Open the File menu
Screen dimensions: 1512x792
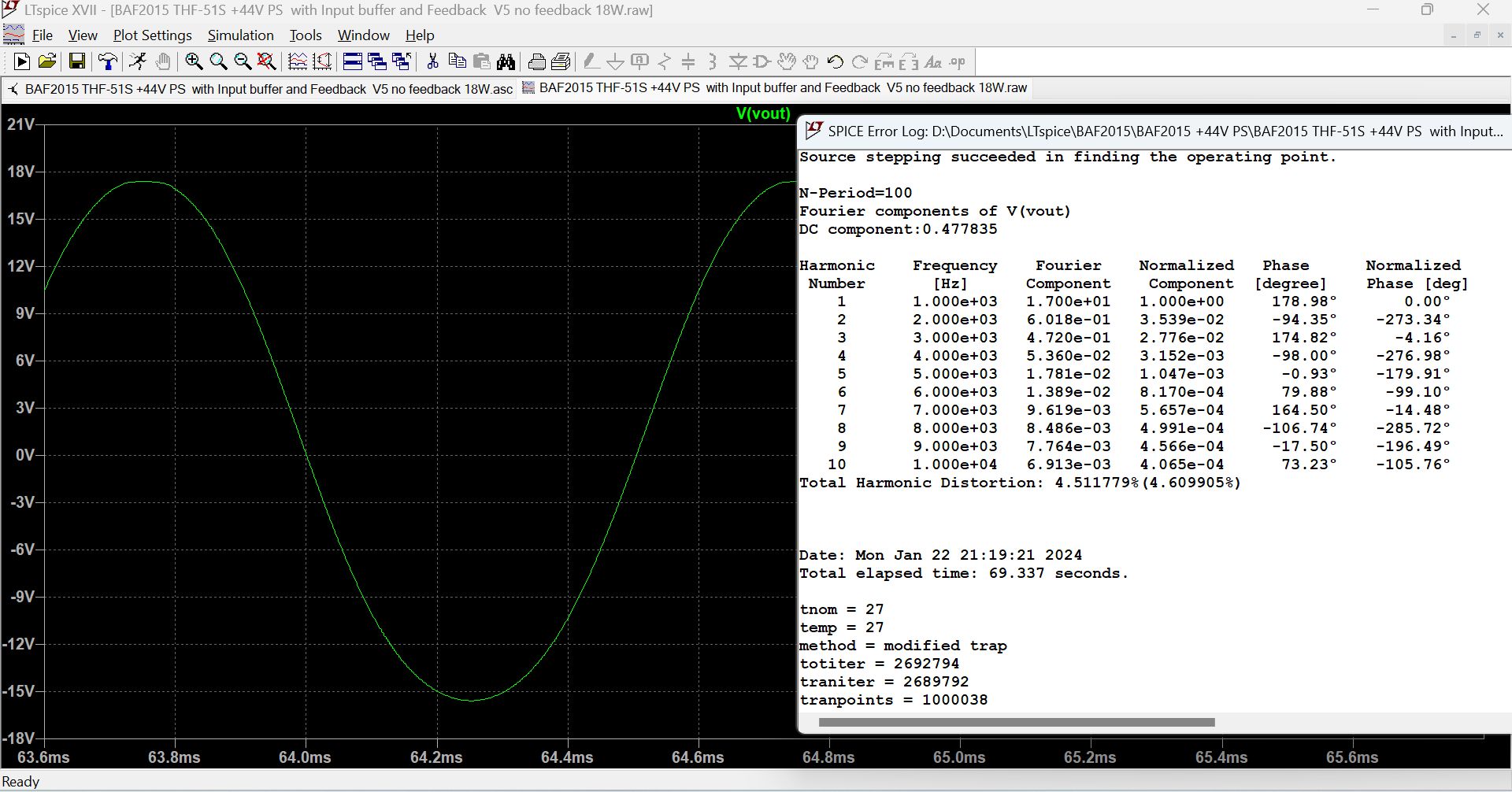click(x=43, y=35)
